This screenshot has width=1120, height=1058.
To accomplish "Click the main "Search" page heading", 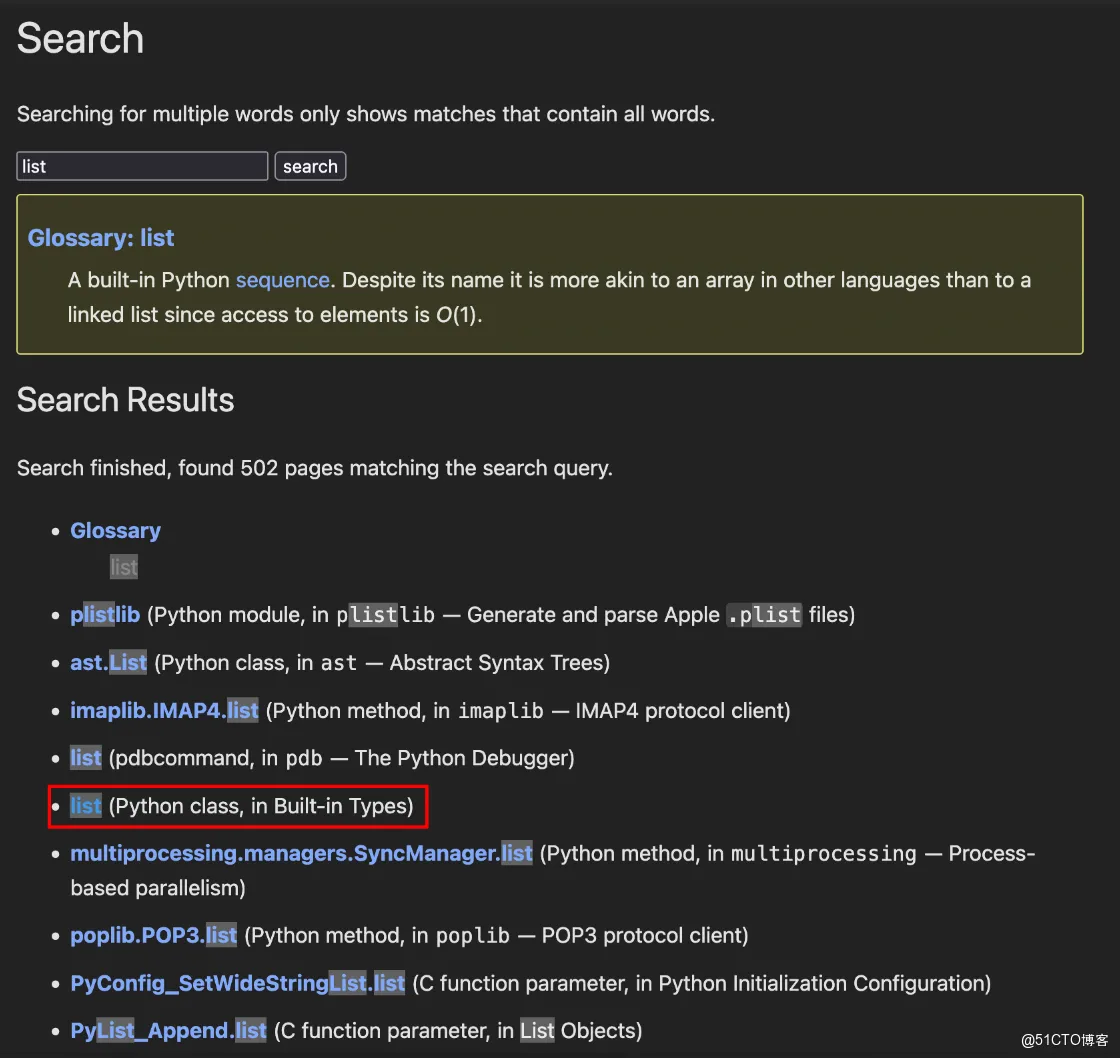I will pos(80,39).
